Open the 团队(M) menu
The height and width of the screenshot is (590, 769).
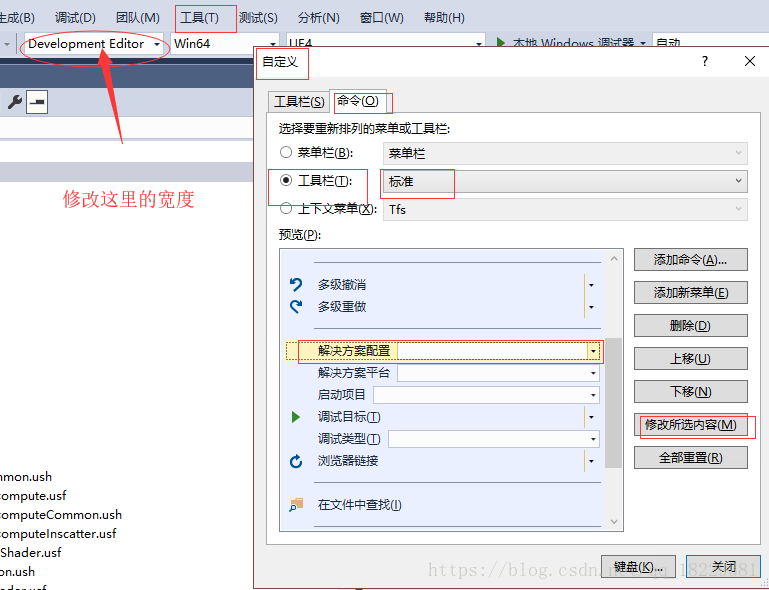pyautogui.click(x=138, y=18)
